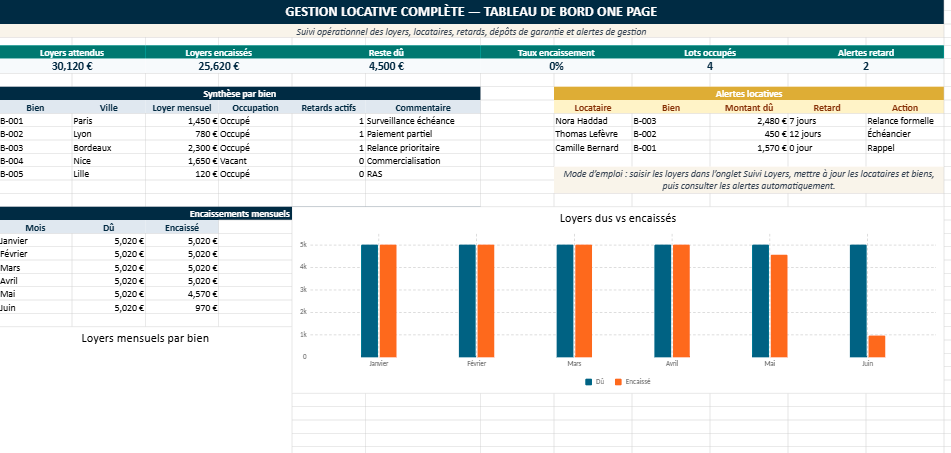Select the 'Relance formelle' action

905,121
